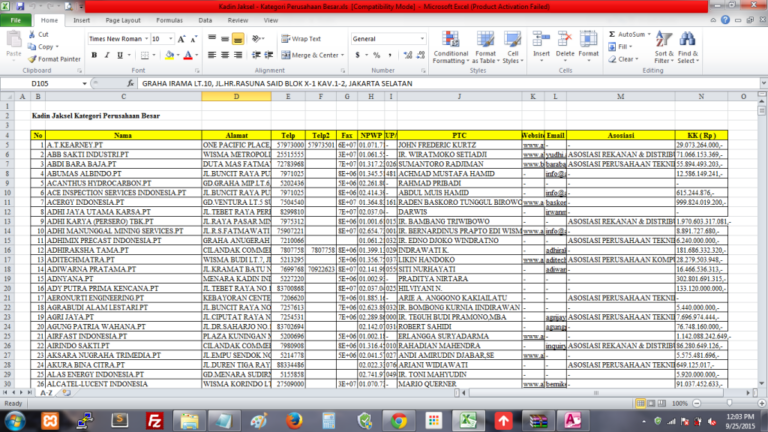The image size is (768, 432).
Task: Decrease decimal places
Action: (x=420, y=55)
